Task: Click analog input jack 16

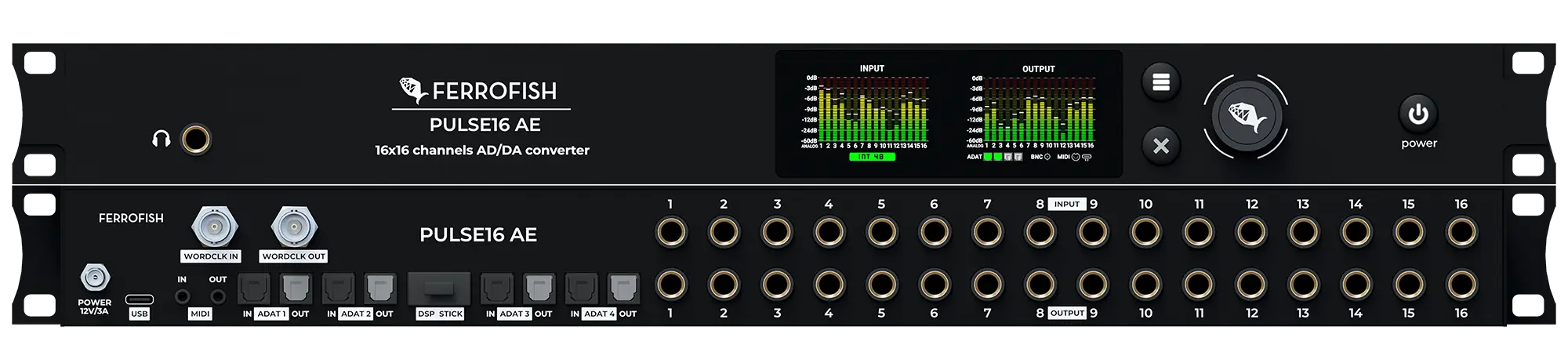Action: (1461, 232)
